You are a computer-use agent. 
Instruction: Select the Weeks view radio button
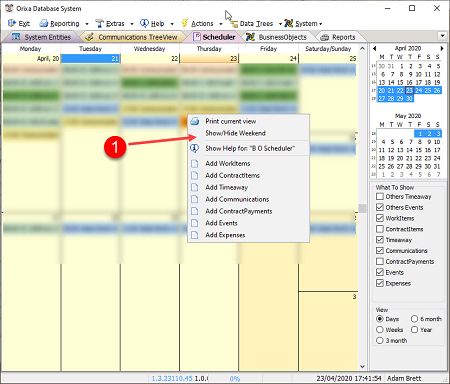(380, 330)
